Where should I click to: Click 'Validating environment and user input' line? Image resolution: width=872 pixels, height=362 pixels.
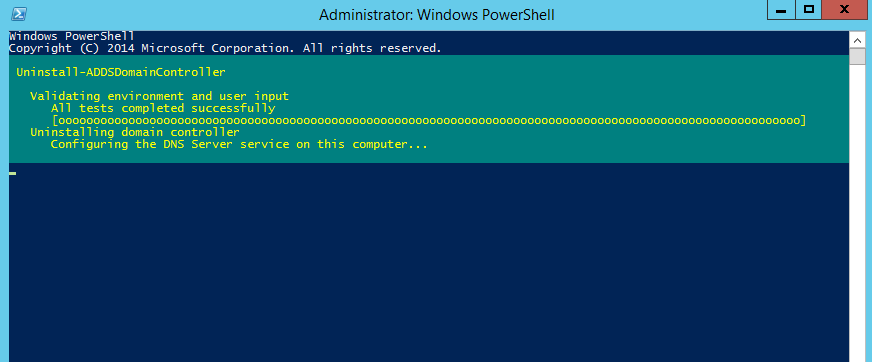click(x=159, y=96)
